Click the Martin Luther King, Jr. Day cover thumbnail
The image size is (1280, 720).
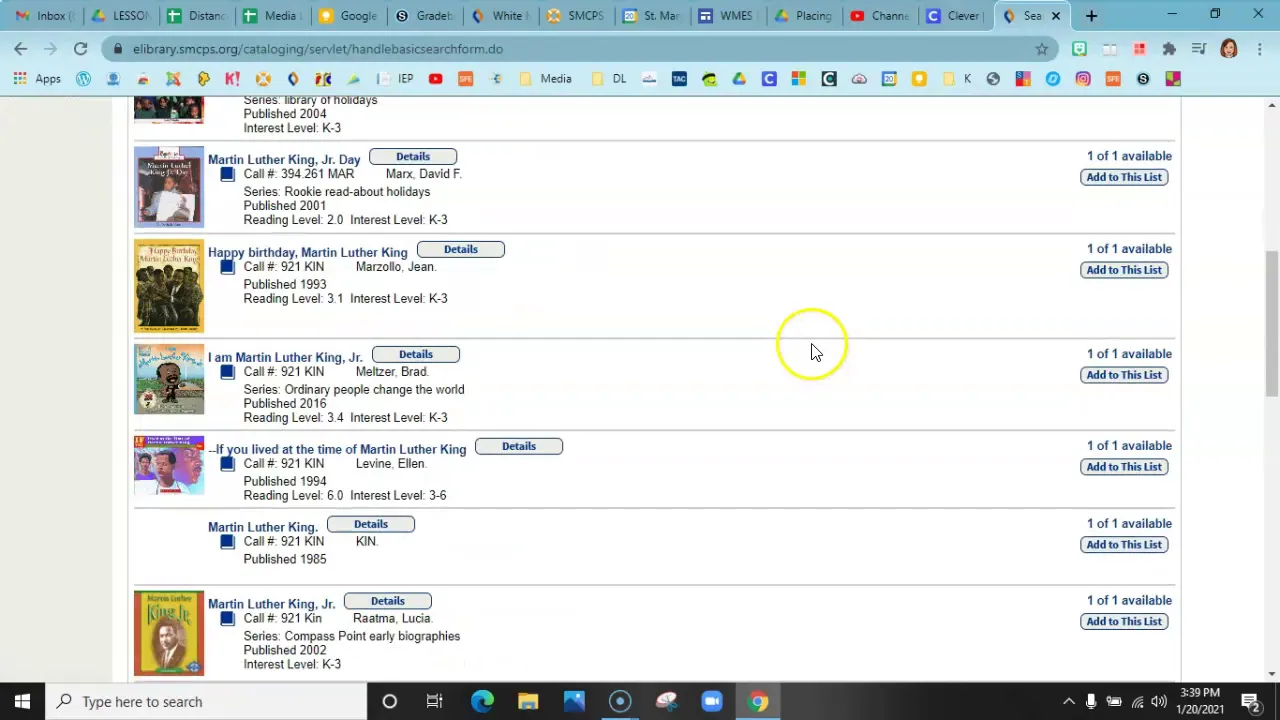pyautogui.click(x=169, y=187)
